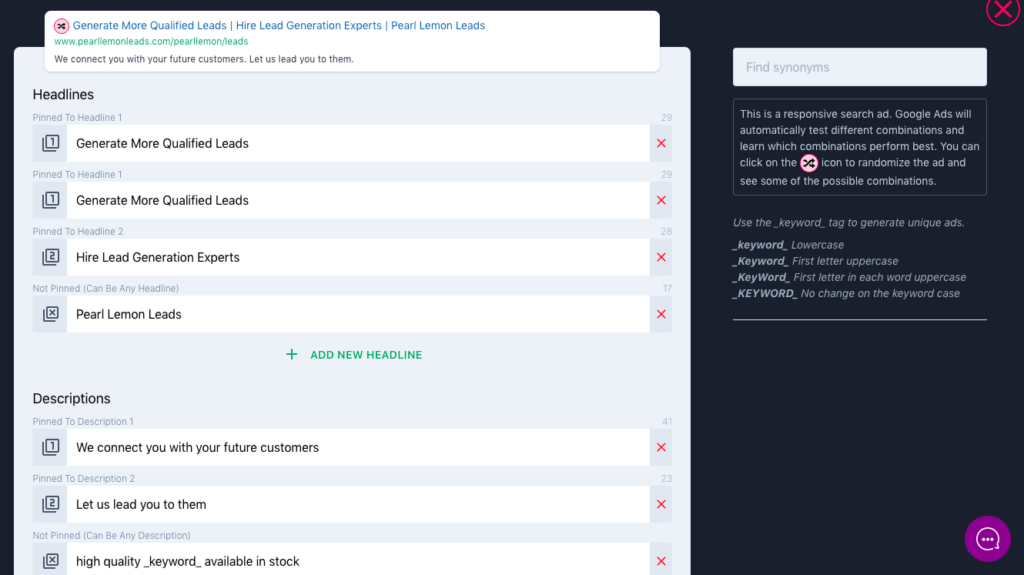The width and height of the screenshot is (1024, 575).
Task: Toggle unpinned icon for high quality _keyword_ description
Action: [x=50, y=561]
